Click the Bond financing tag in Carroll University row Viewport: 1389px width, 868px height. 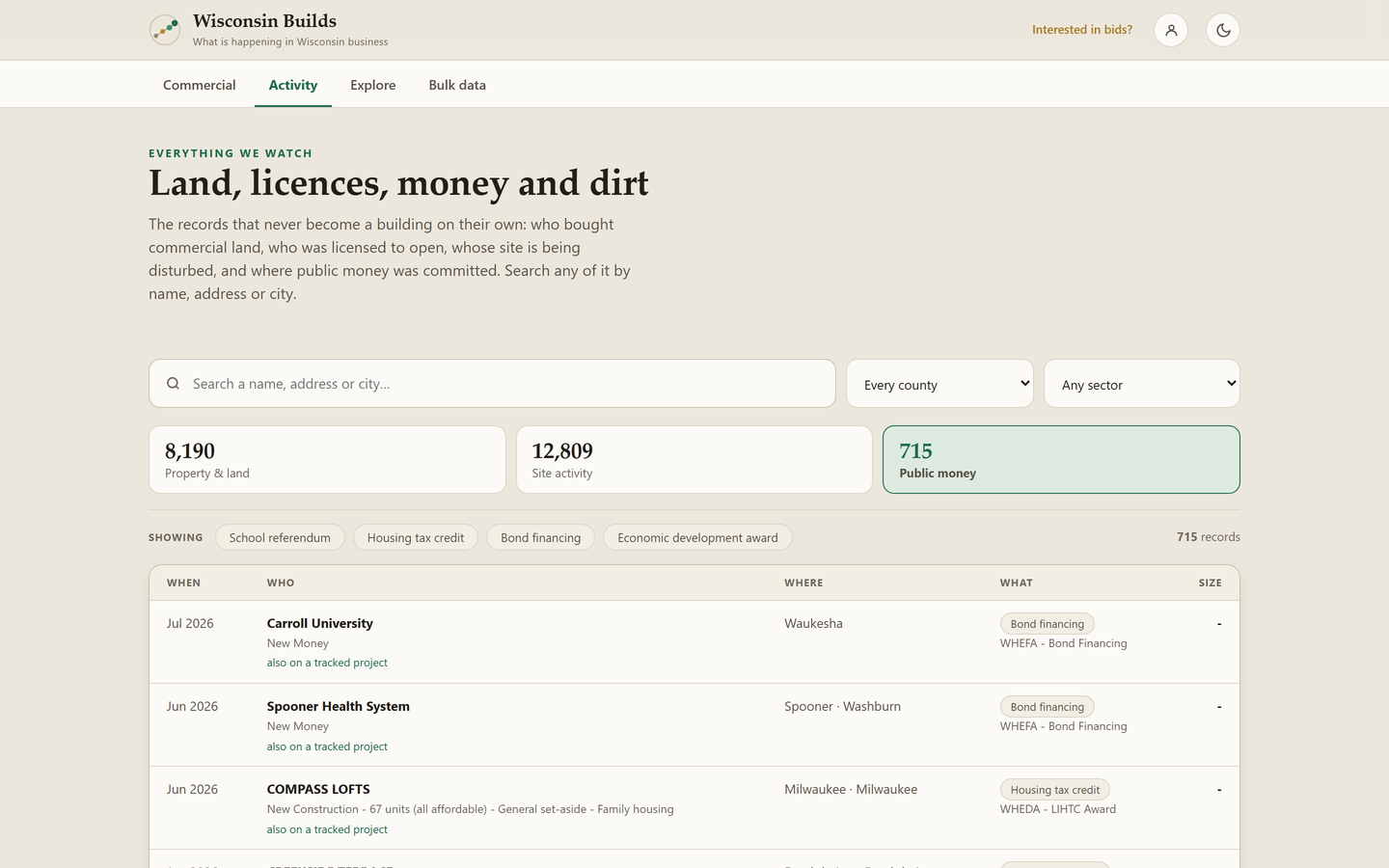[1048, 624]
